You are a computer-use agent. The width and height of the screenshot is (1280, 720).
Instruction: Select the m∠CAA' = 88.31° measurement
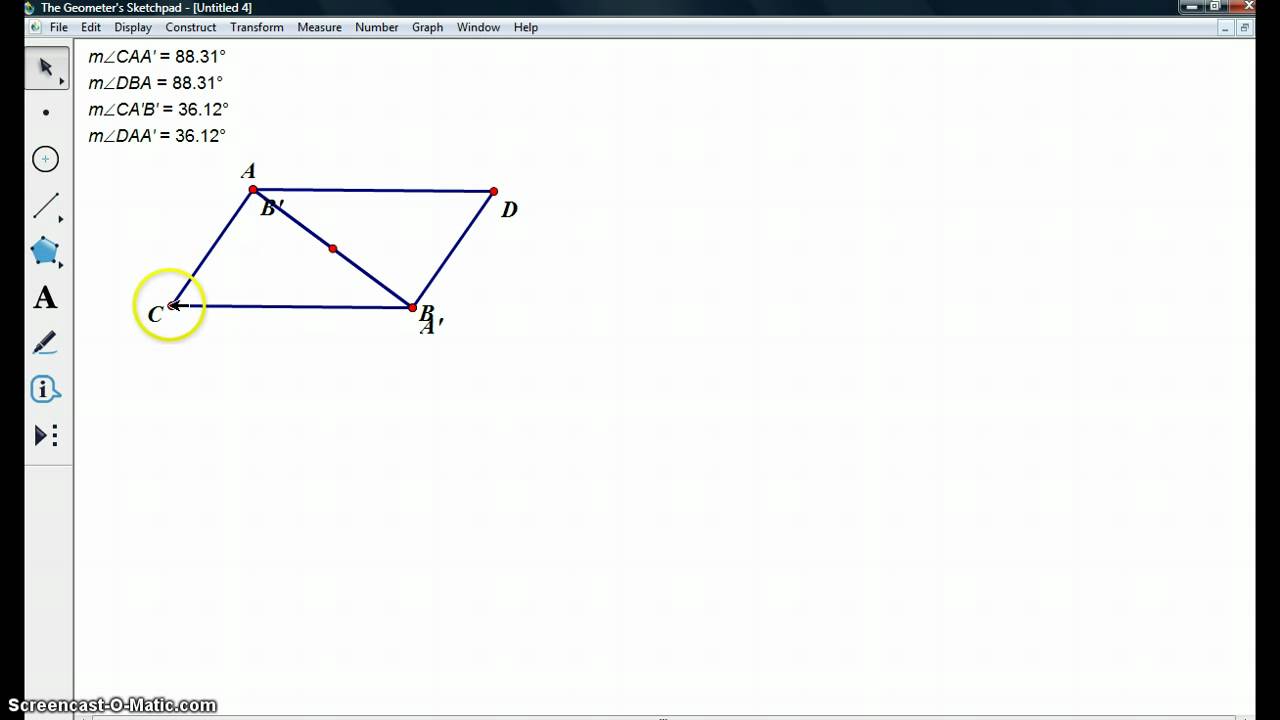[157, 57]
